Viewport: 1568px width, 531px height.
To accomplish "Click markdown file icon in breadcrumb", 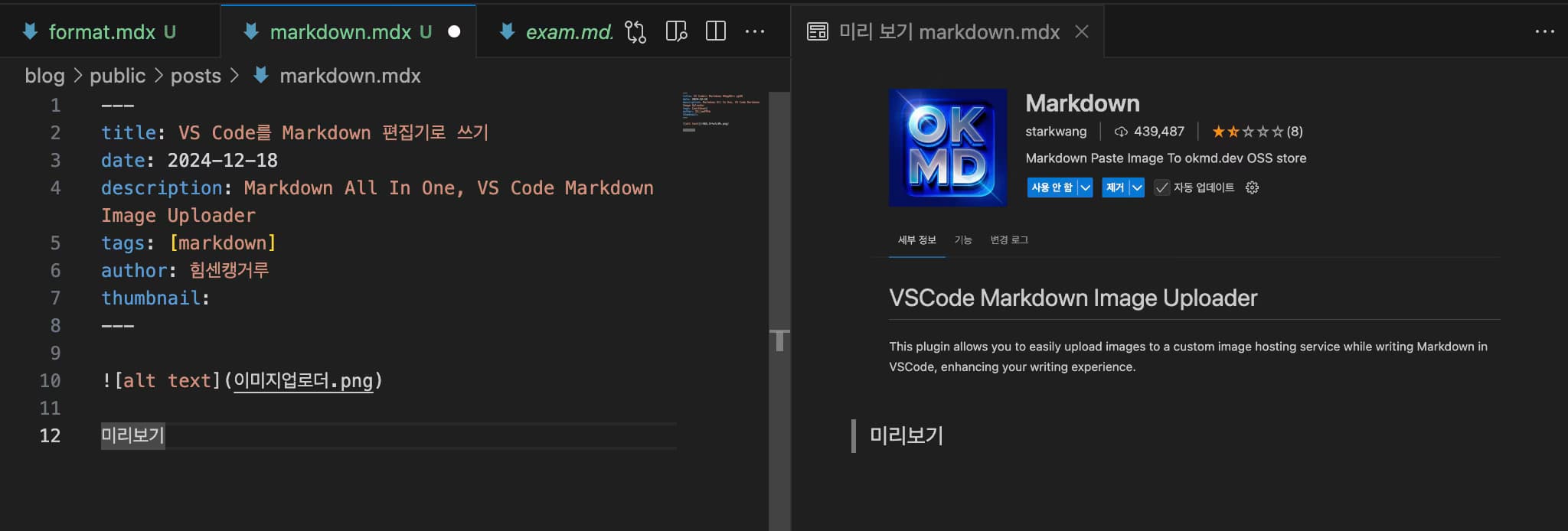I will coord(261,75).
